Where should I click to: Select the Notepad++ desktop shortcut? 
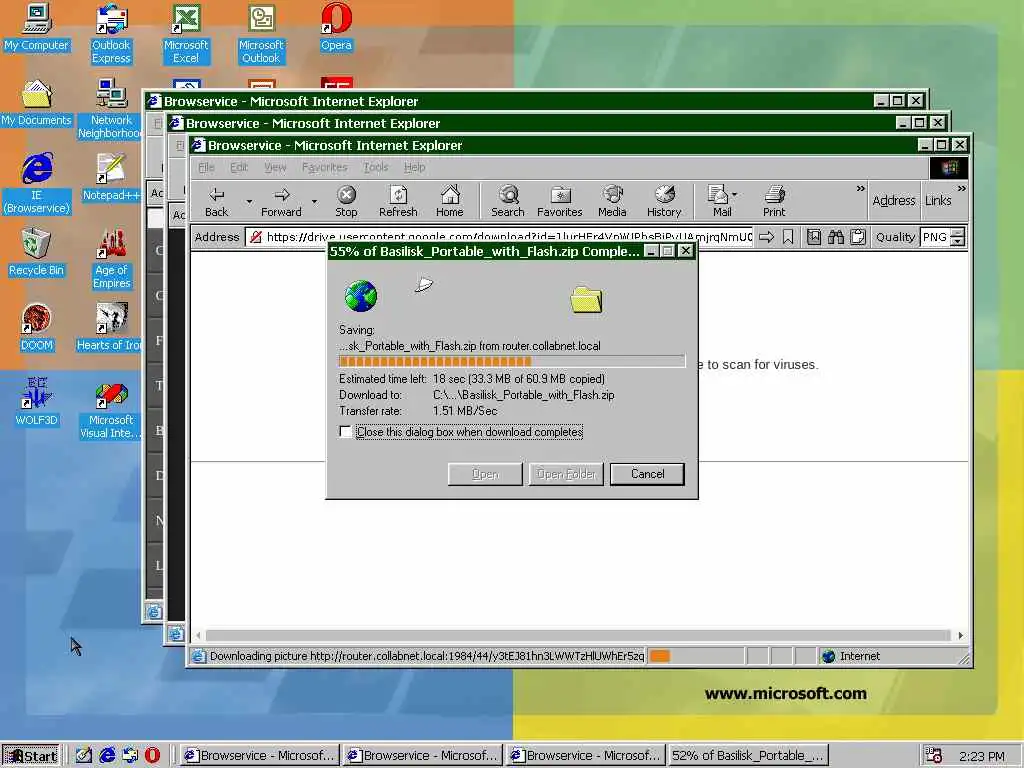pos(111,178)
